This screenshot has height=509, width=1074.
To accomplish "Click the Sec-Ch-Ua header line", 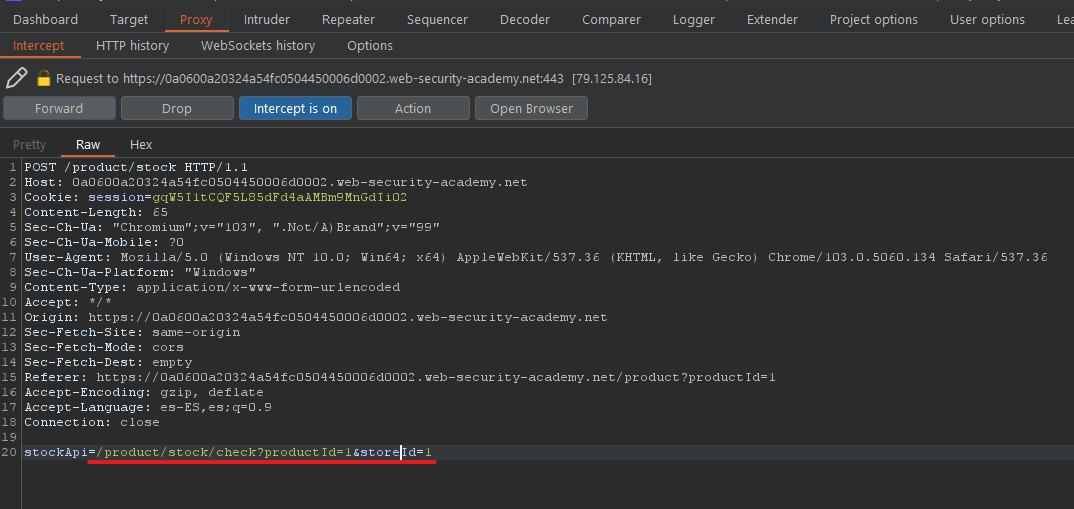I will pyautogui.click(x=232, y=227).
